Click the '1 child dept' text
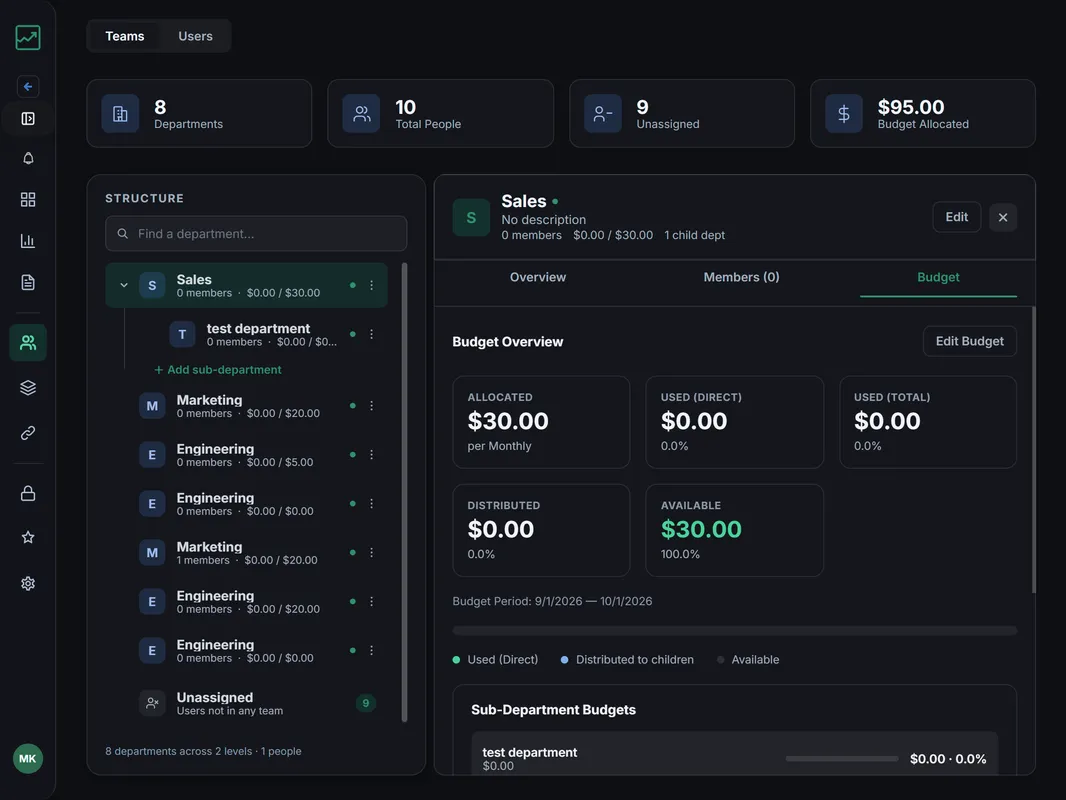The height and width of the screenshot is (800, 1066). coord(694,235)
